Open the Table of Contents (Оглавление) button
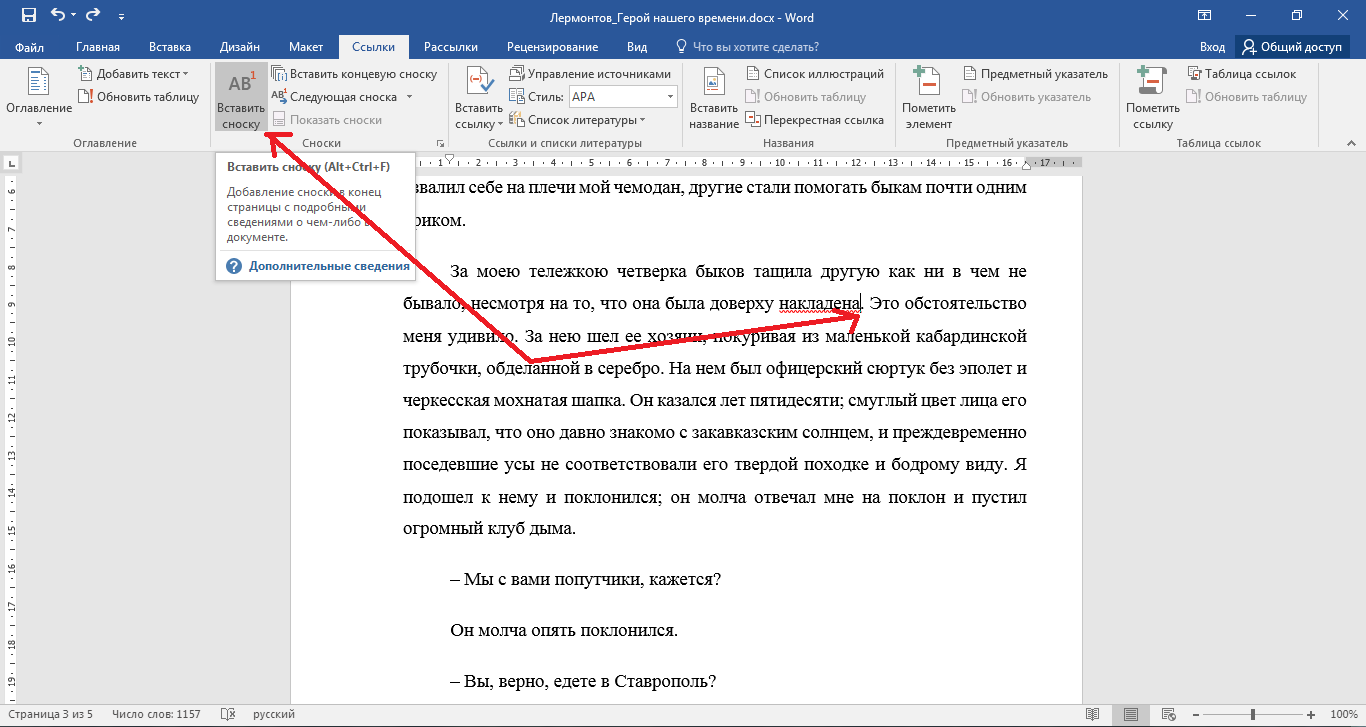Screen dimensions: 1366x727 (39, 98)
